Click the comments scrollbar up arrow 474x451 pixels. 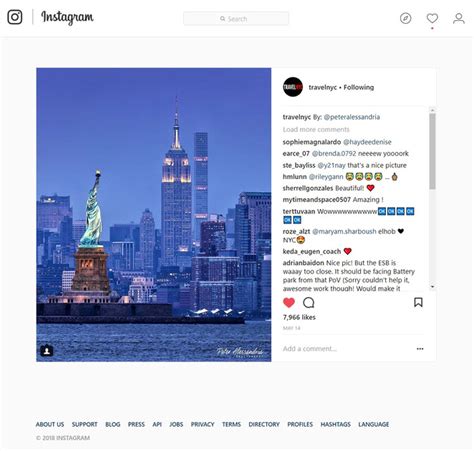click(432, 110)
